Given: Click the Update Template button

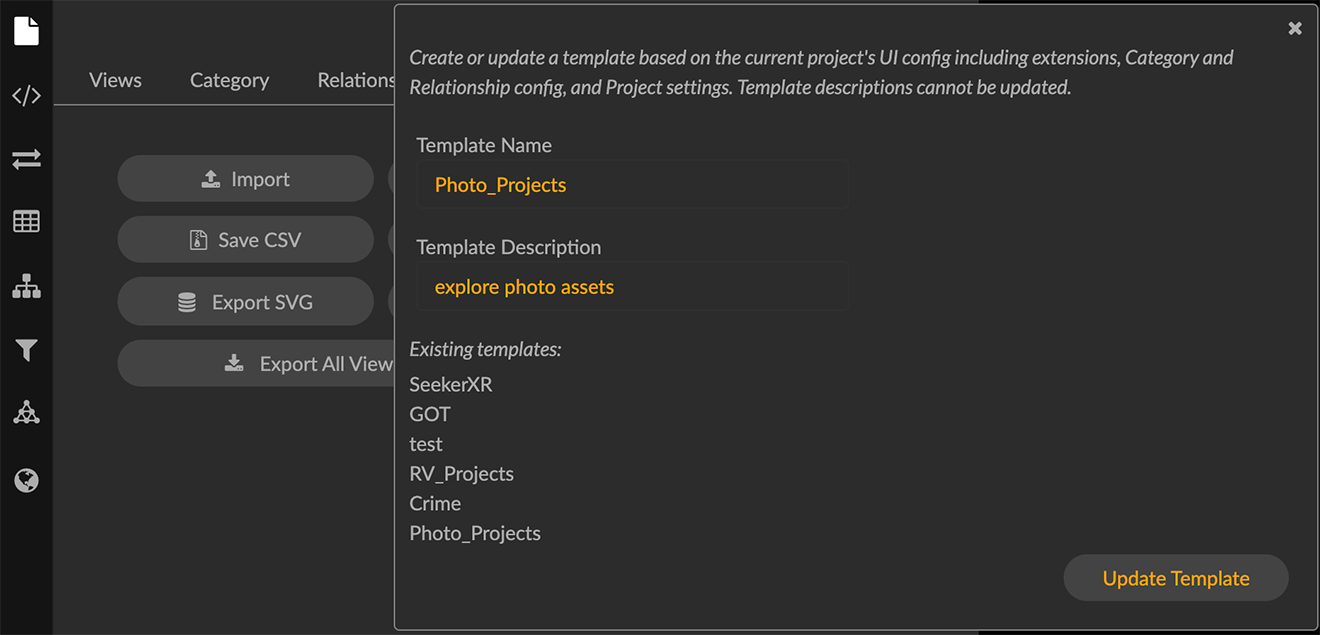Looking at the screenshot, I should [x=1175, y=578].
